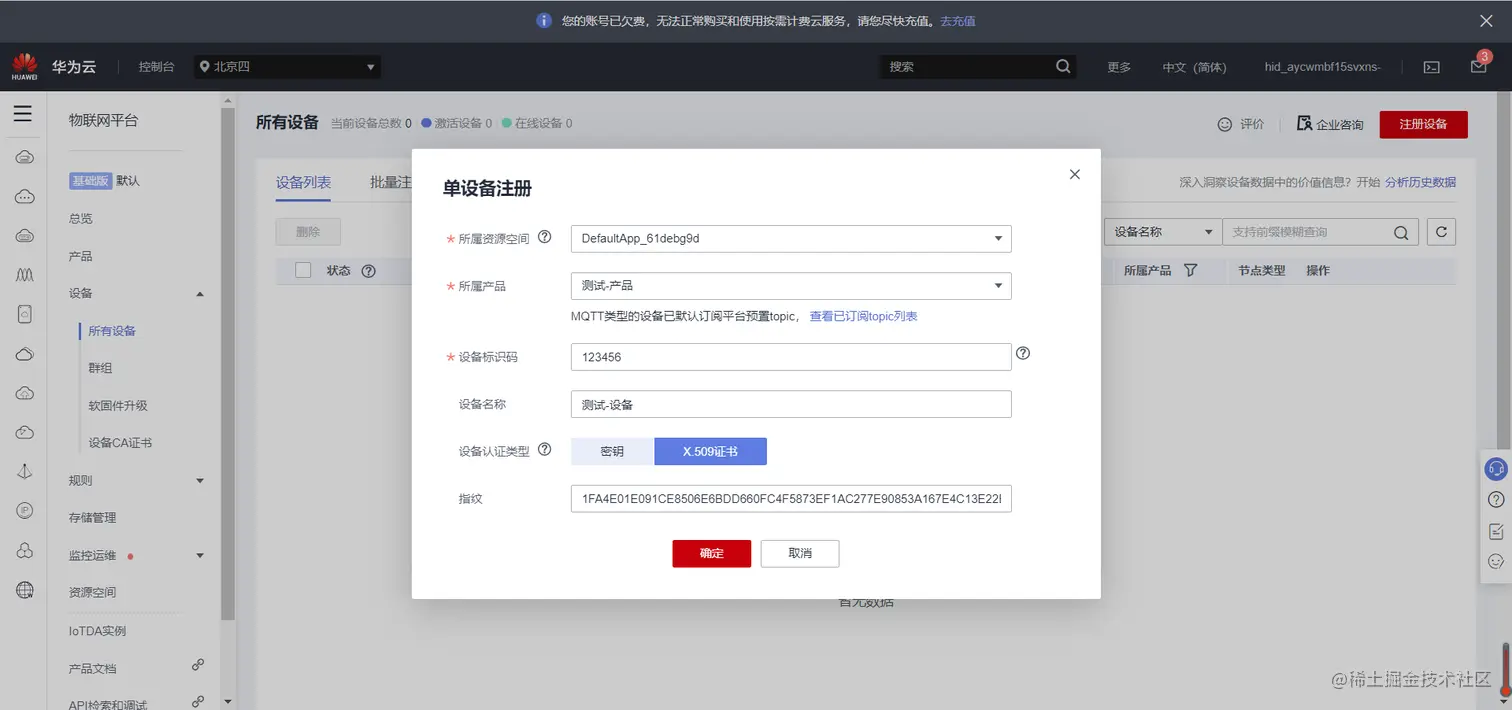Image resolution: width=1512 pixels, height=710 pixels.
Task: Collapse the 设备 section in sidebar
Action: point(199,293)
